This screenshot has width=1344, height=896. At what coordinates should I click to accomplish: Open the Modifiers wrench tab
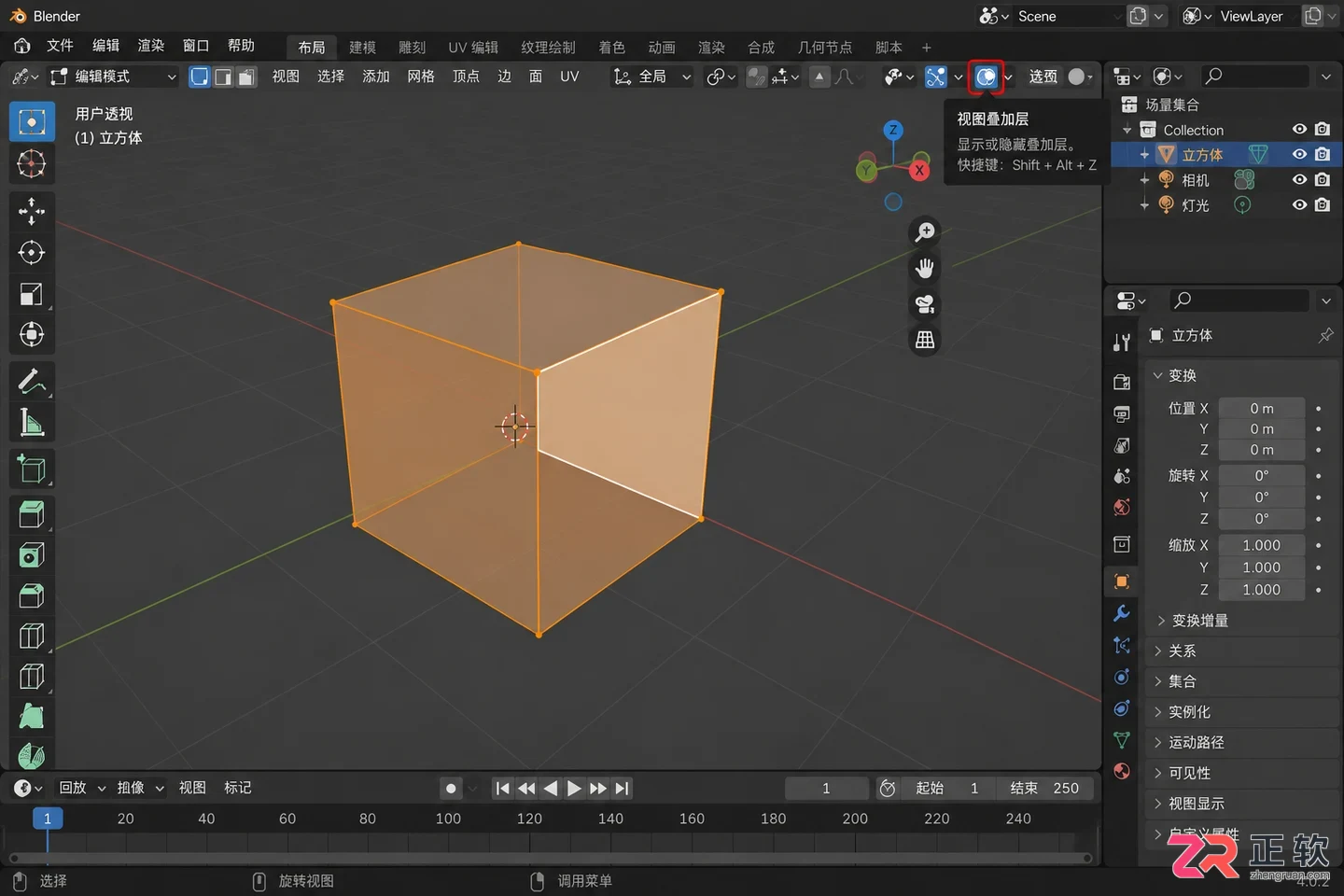coord(1122,613)
